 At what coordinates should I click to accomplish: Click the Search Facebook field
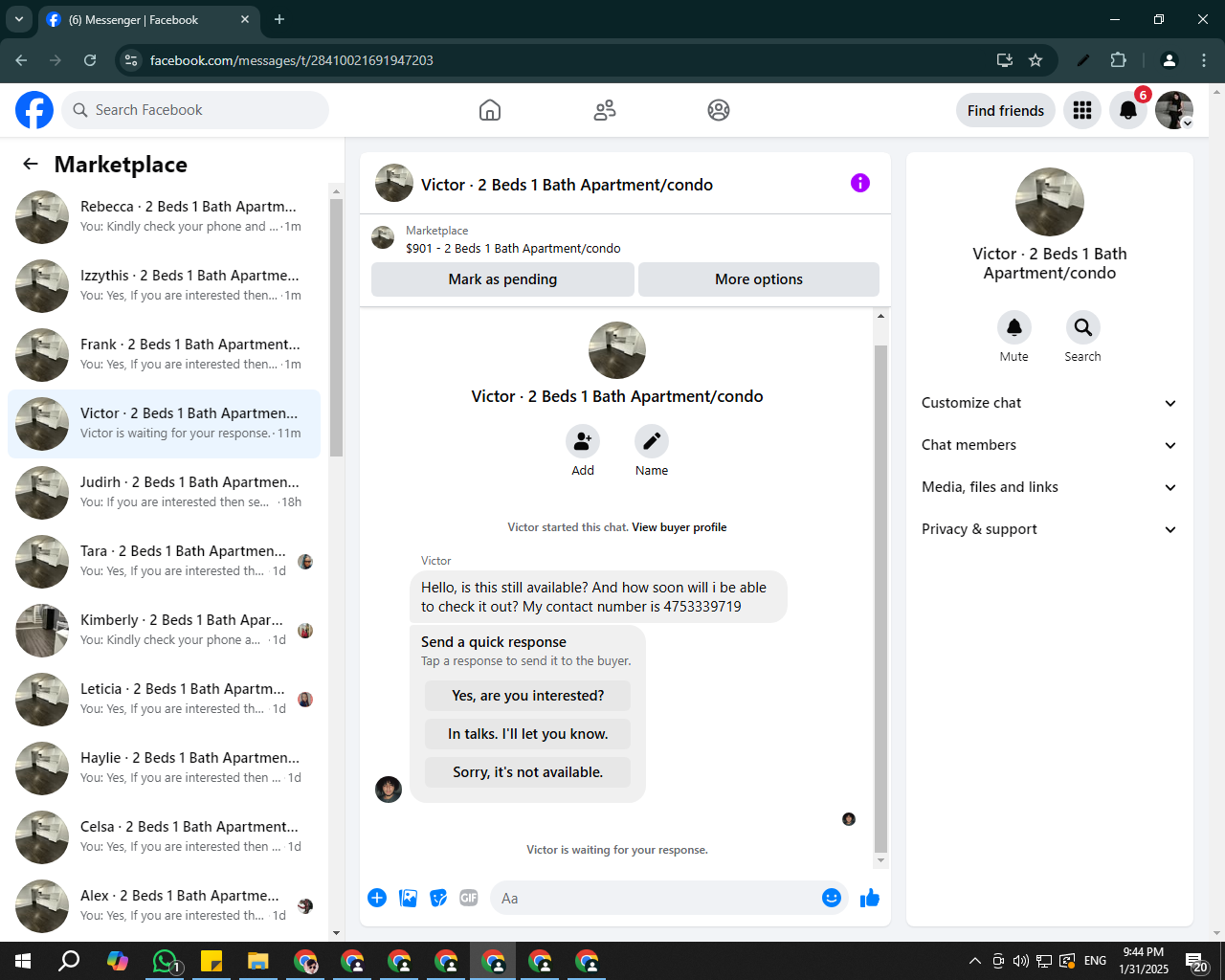pyautogui.click(x=195, y=110)
